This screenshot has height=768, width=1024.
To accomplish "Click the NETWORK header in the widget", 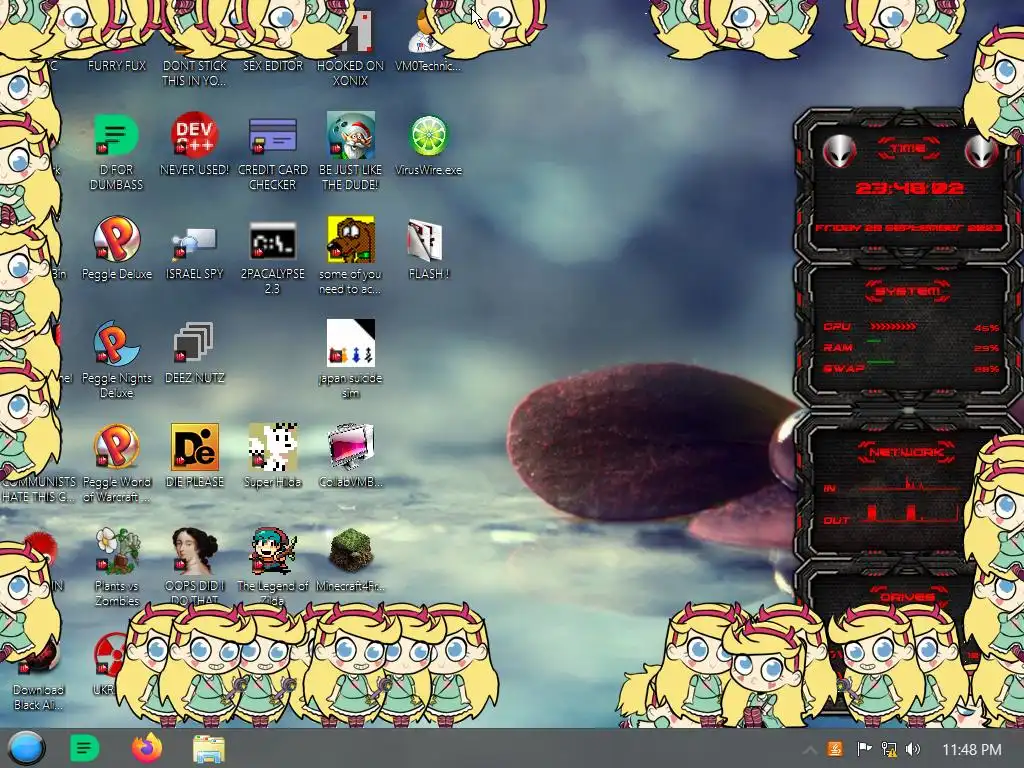I will 906,452.
